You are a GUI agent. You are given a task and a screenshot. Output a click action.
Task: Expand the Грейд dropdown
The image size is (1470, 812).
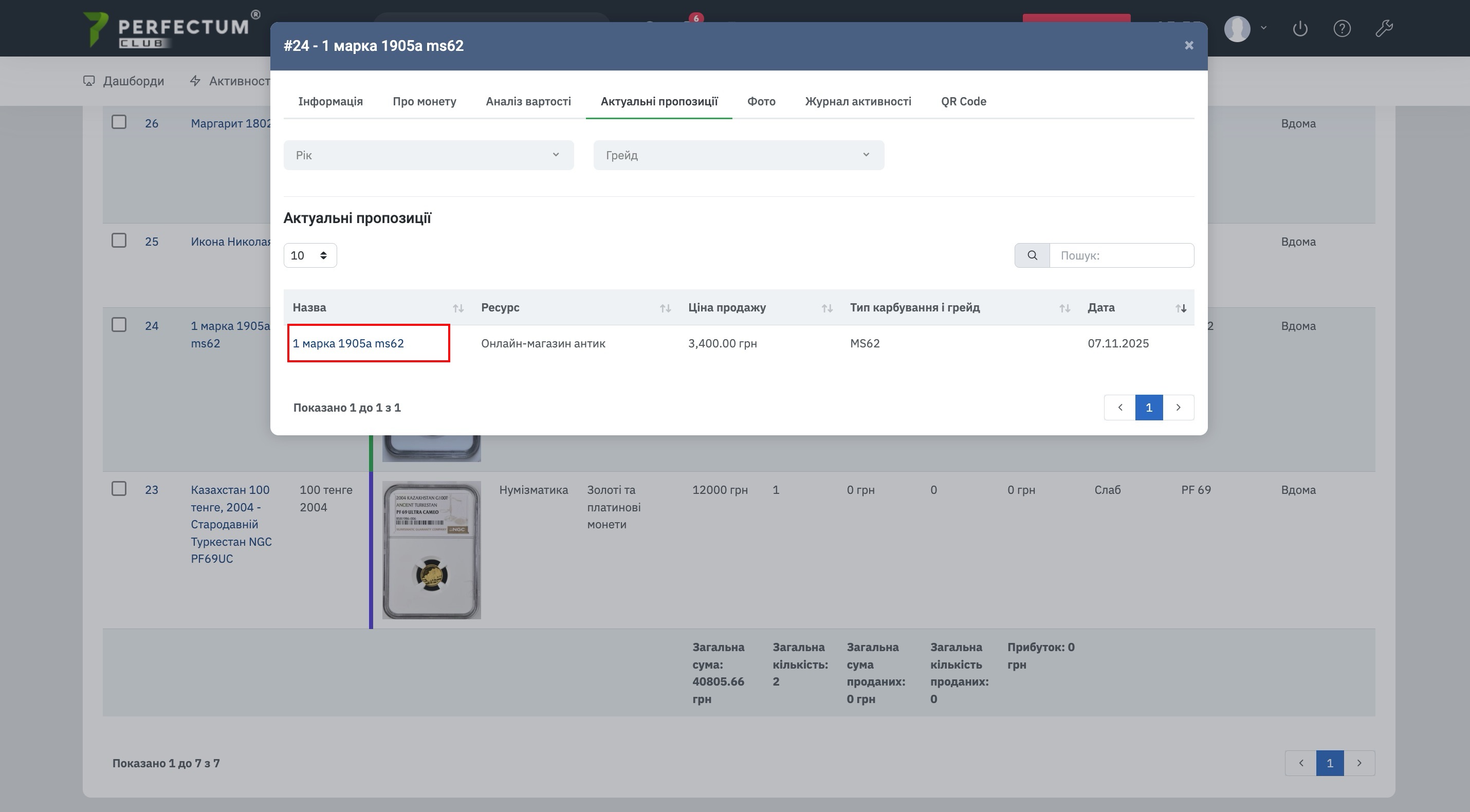click(x=739, y=155)
